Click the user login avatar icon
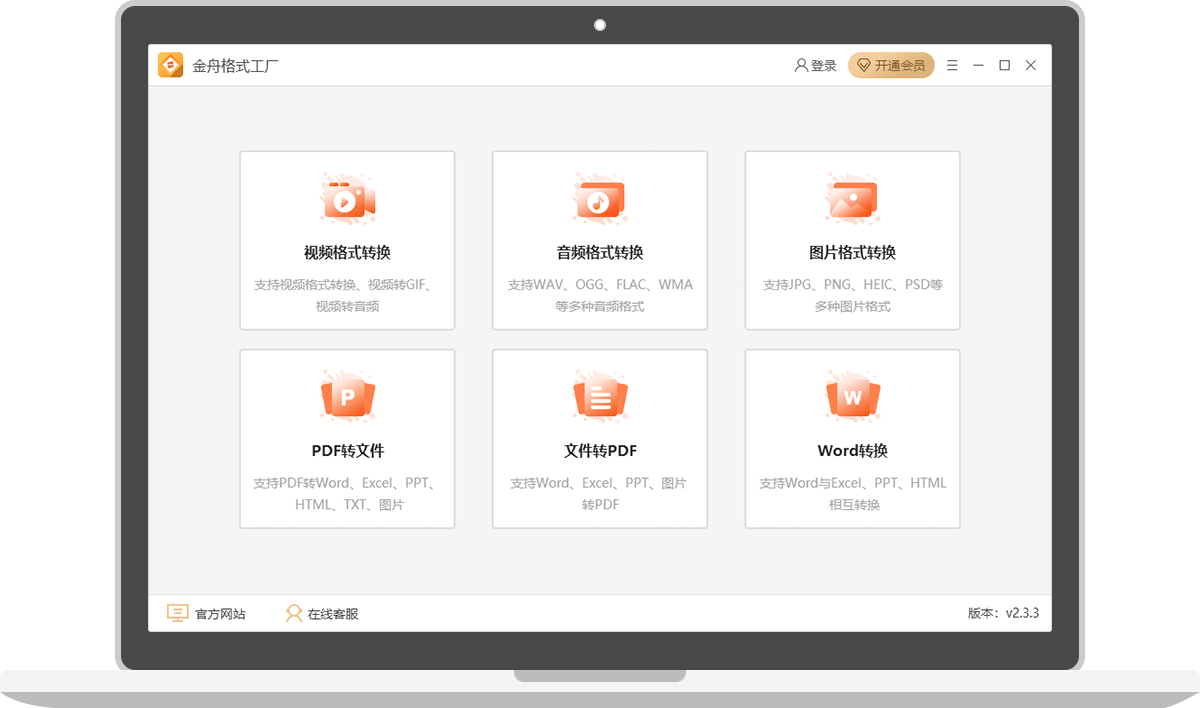The height and width of the screenshot is (708, 1200). point(801,65)
